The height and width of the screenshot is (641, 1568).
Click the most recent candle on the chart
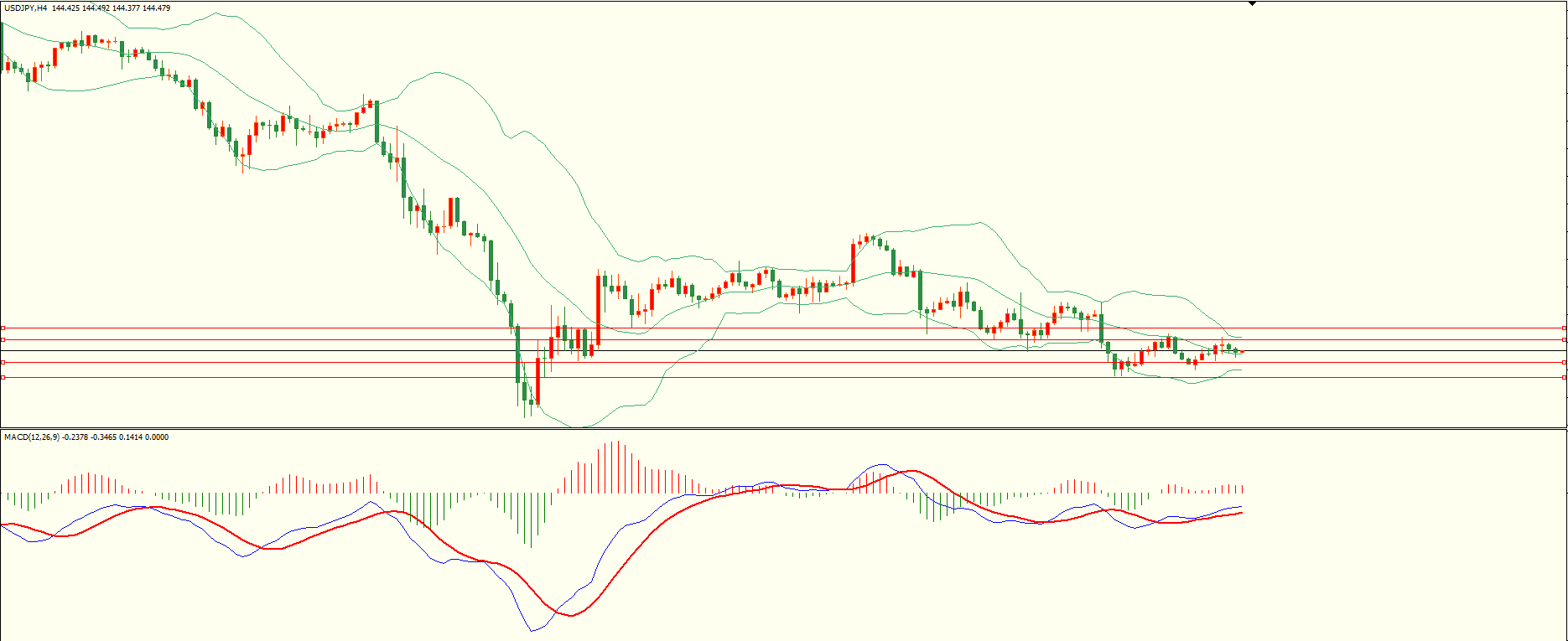1241,352
